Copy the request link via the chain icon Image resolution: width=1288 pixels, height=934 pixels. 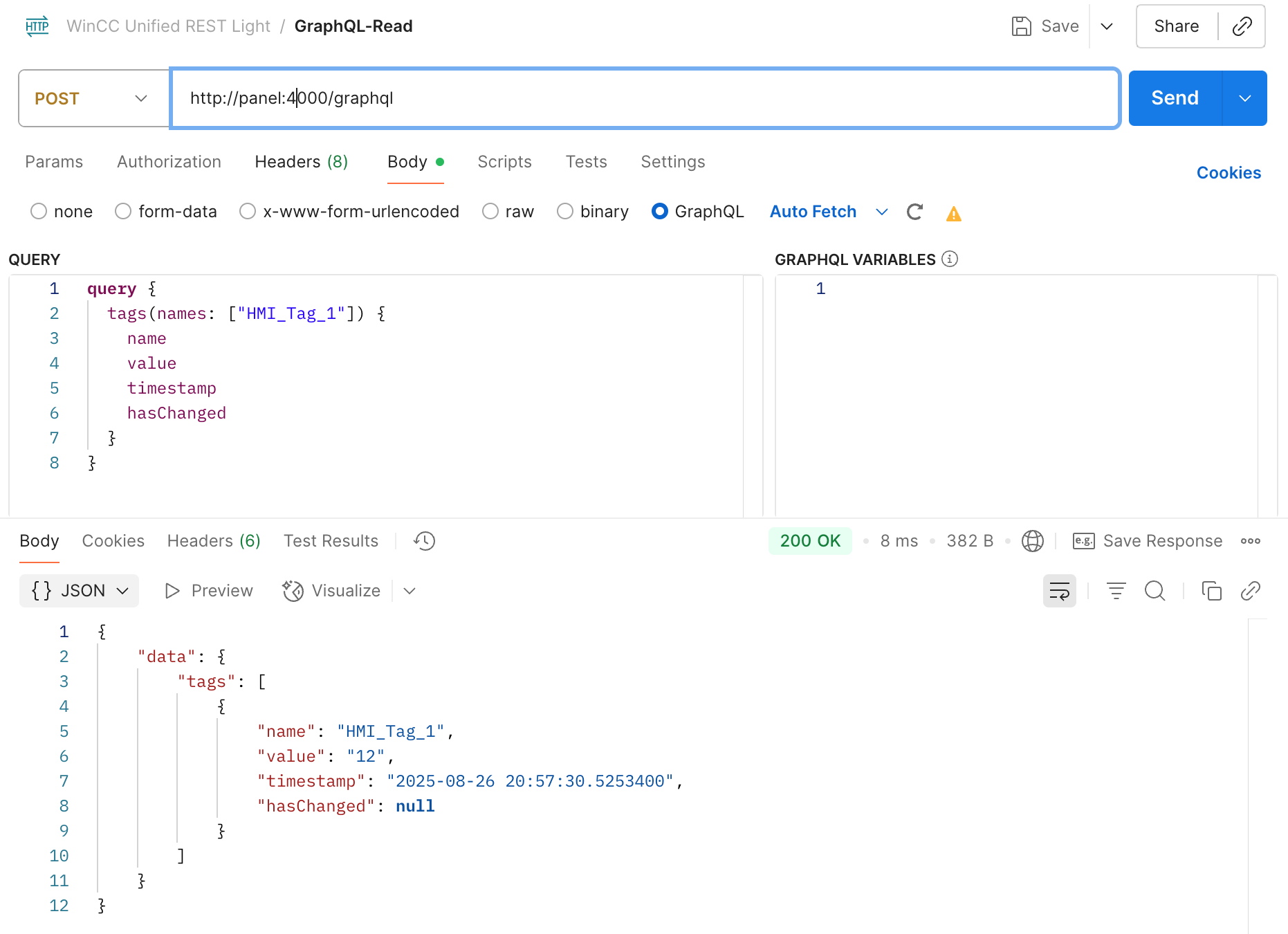coord(1242,26)
